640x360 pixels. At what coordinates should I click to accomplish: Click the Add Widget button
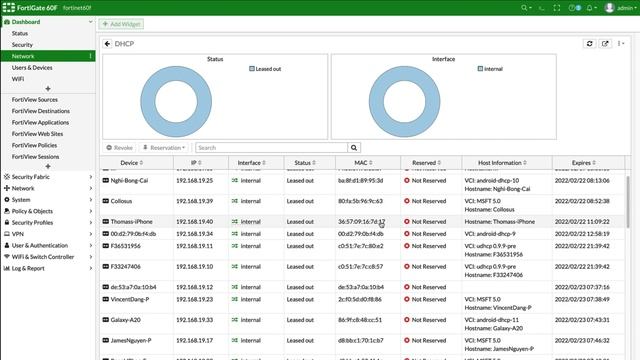121,24
